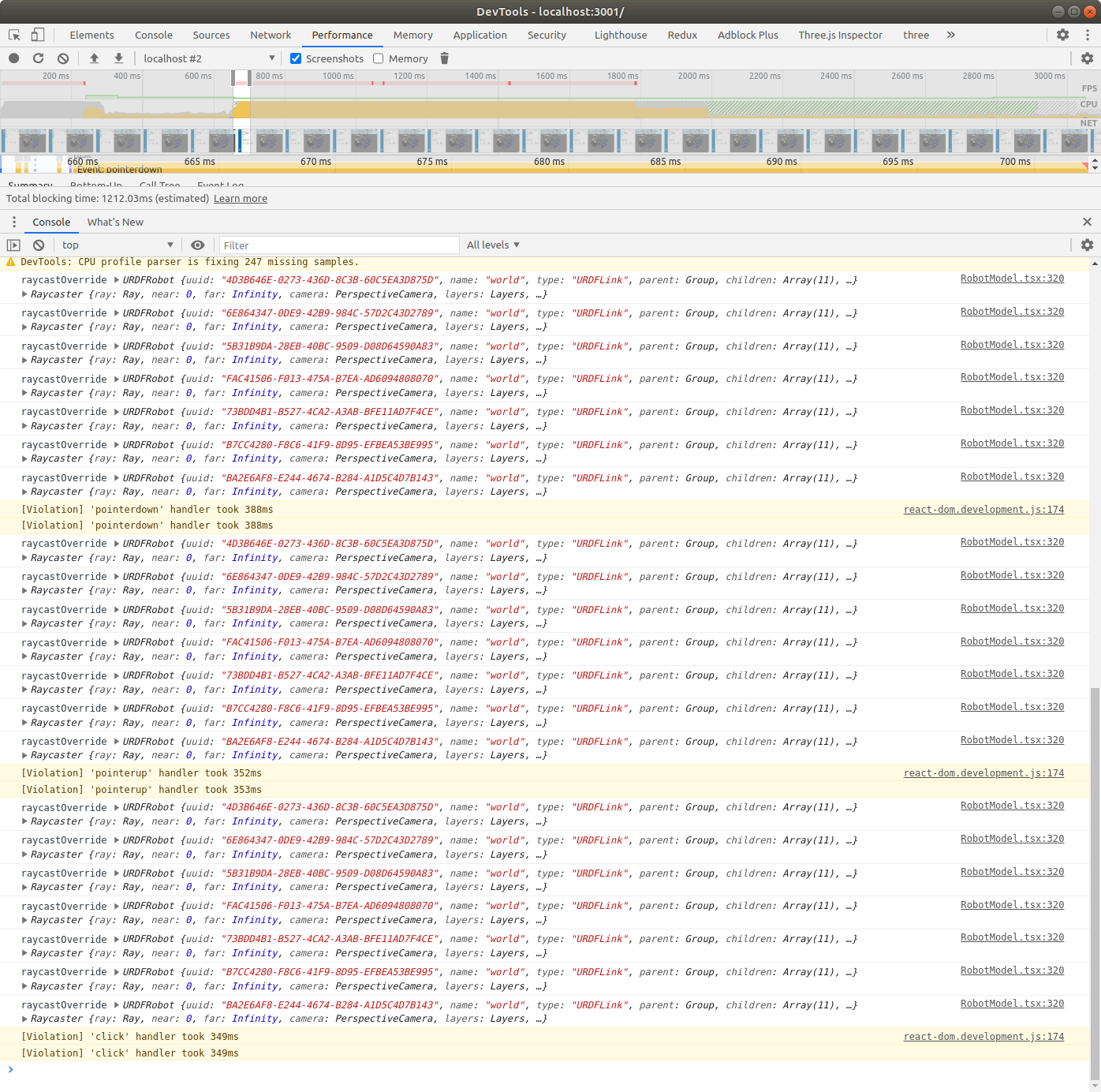
Task: Switch to the Console tab in top bar
Action: [x=154, y=35]
